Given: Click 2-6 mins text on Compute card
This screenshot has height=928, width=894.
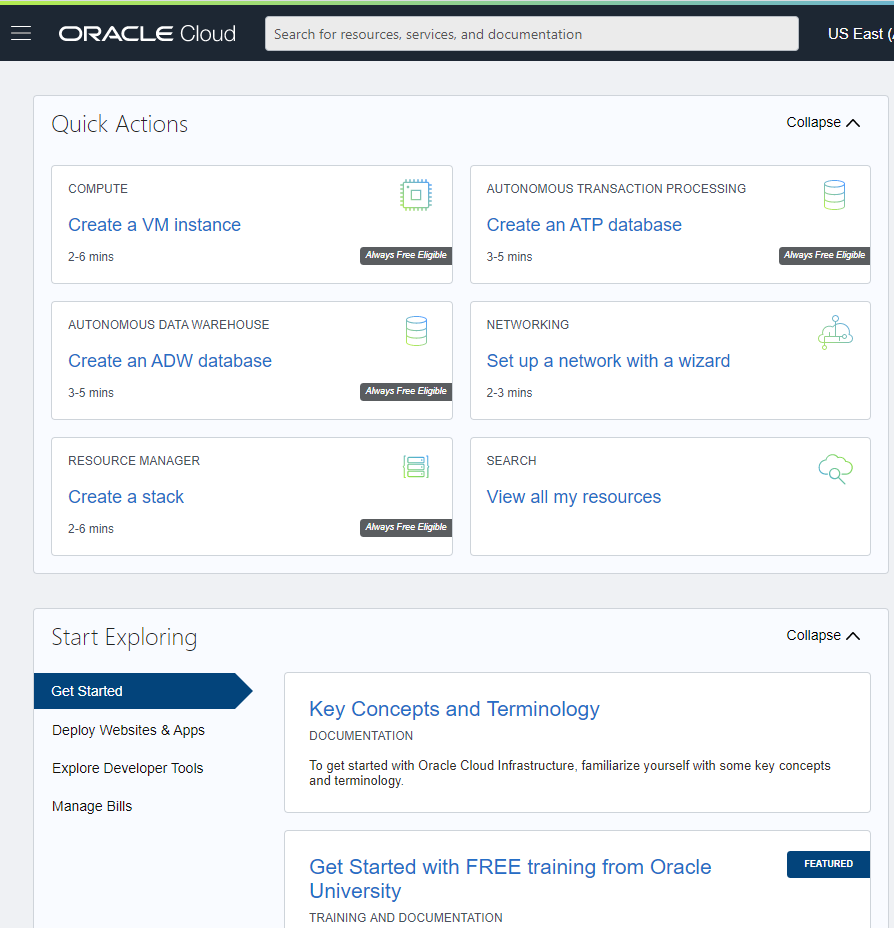Looking at the screenshot, I should point(91,257).
